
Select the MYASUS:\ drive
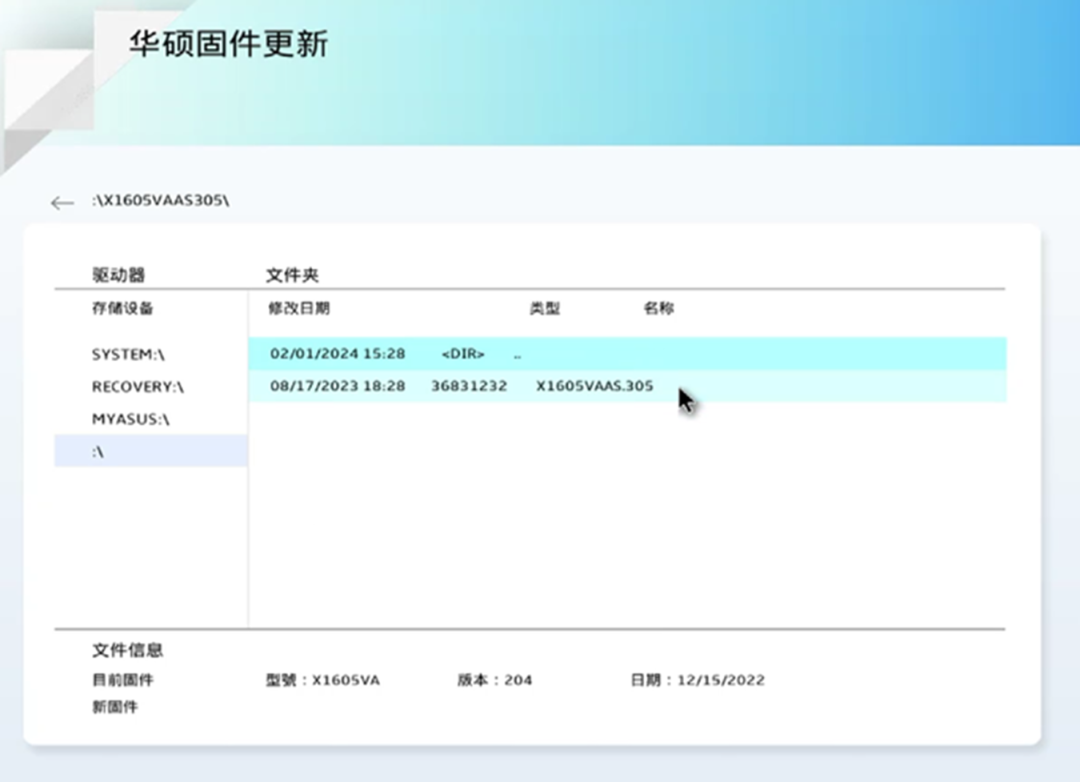(x=130, y=419)
